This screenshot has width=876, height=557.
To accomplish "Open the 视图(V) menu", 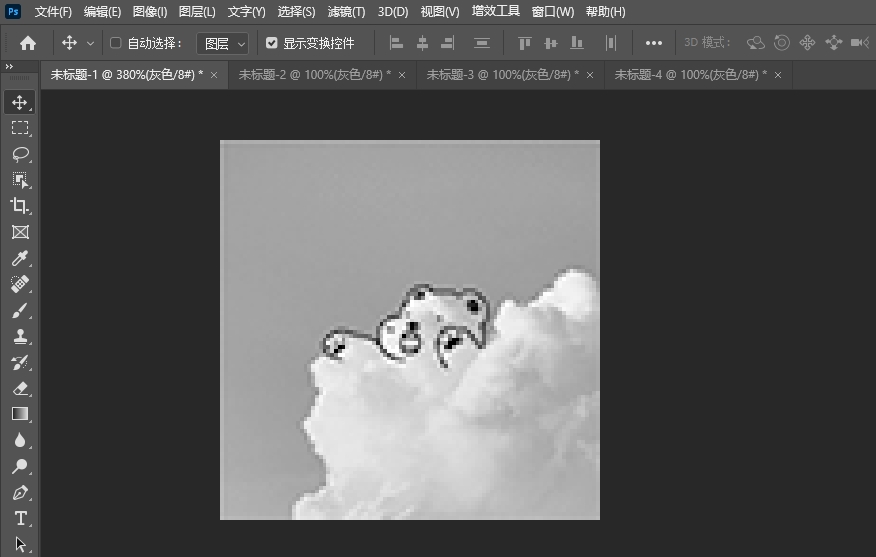I will [x=440, y=12].
